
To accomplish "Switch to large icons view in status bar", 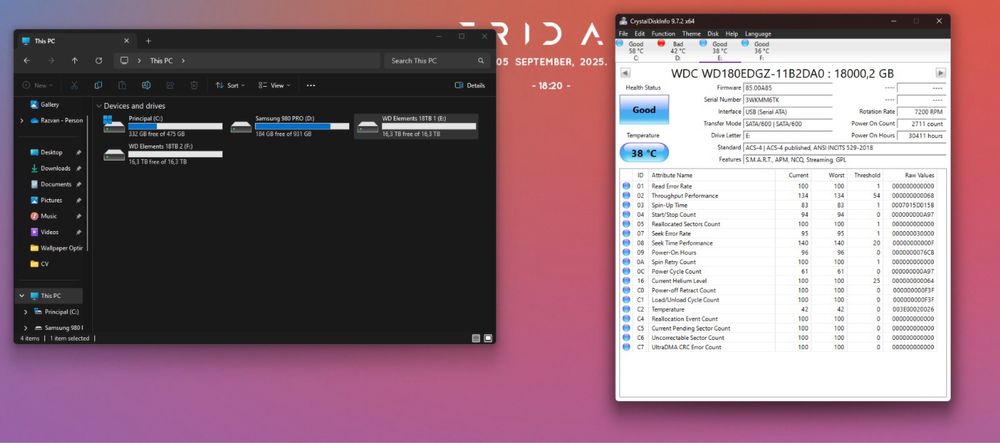I will click(x=488, y=338).
